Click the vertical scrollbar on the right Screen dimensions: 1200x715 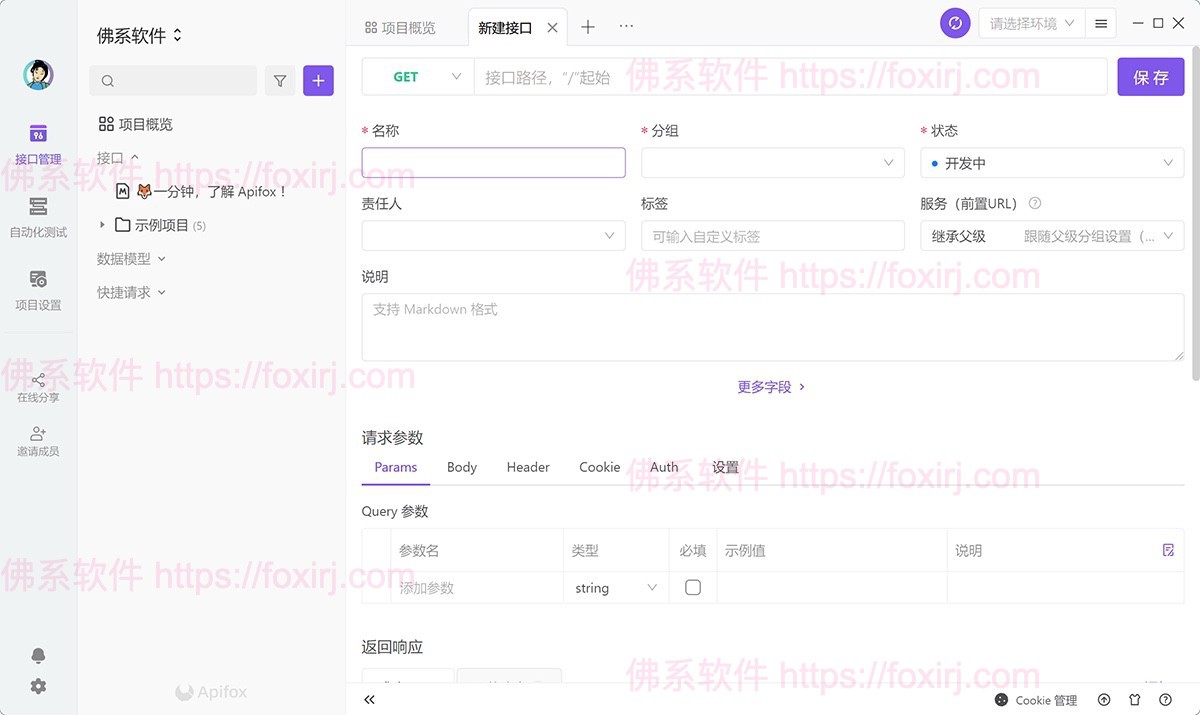pyautogui.click(x=1195, y=230)
